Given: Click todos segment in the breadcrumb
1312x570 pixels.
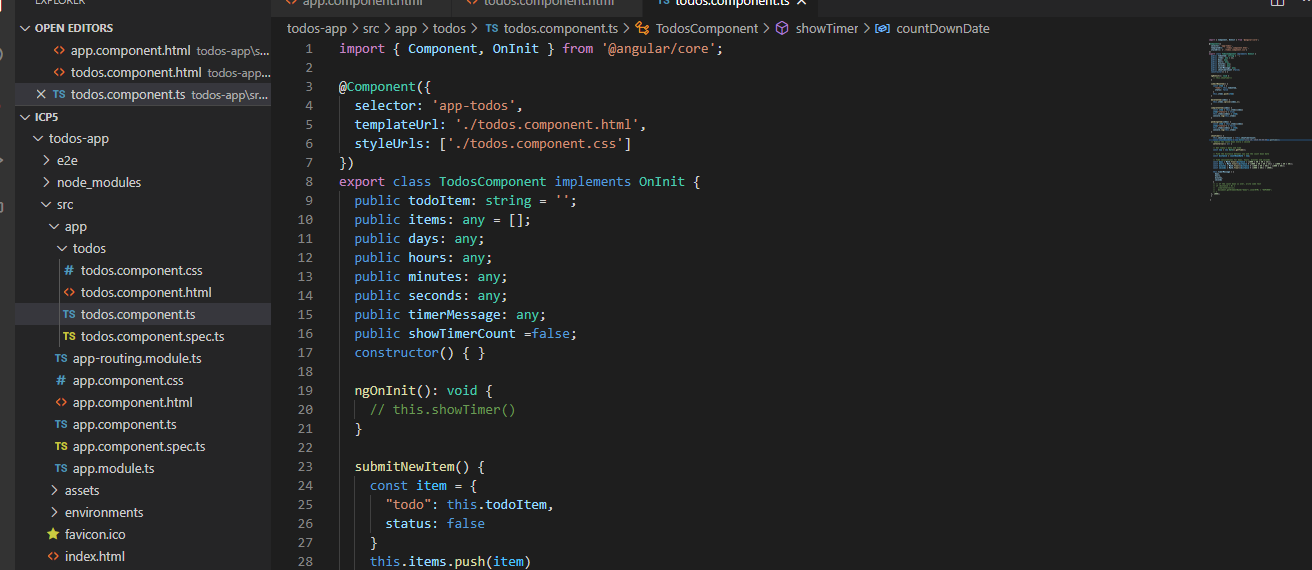Looking at the screenshot, I should (449, 28).
